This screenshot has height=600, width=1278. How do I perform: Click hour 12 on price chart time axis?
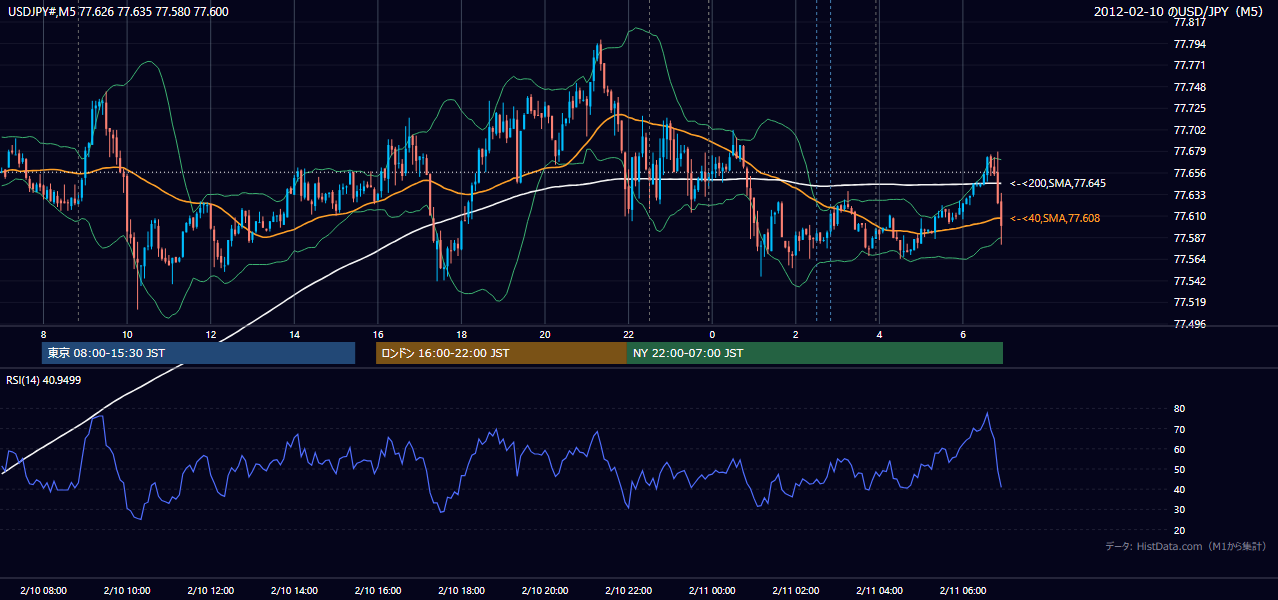(210, 334)
